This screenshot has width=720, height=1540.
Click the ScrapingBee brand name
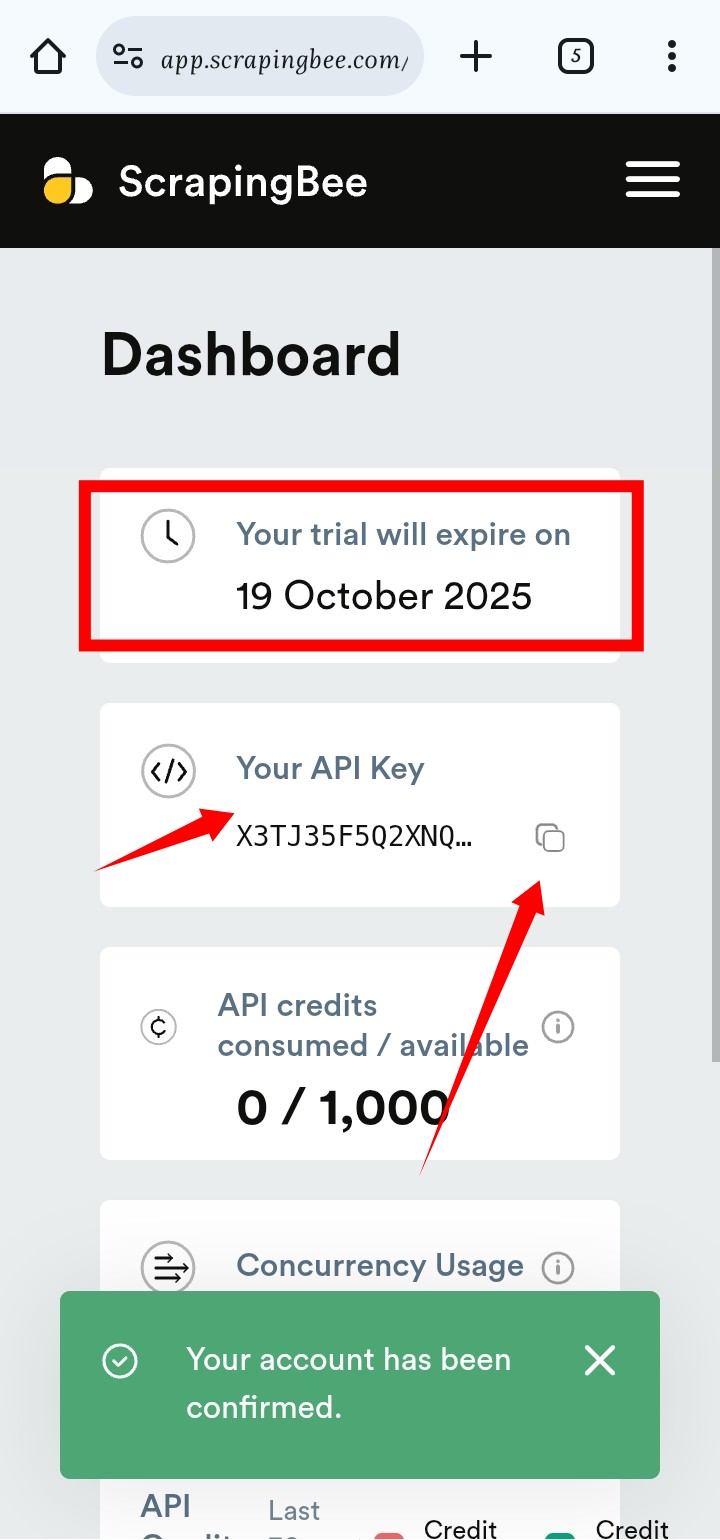[243, 182]
